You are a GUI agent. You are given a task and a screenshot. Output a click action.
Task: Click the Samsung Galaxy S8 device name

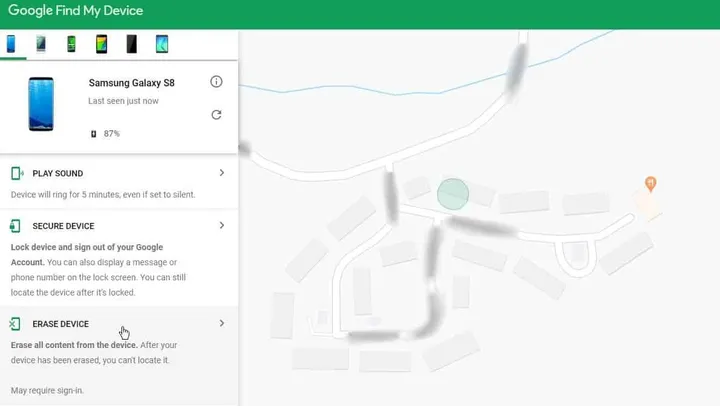(x=132, y=83)
